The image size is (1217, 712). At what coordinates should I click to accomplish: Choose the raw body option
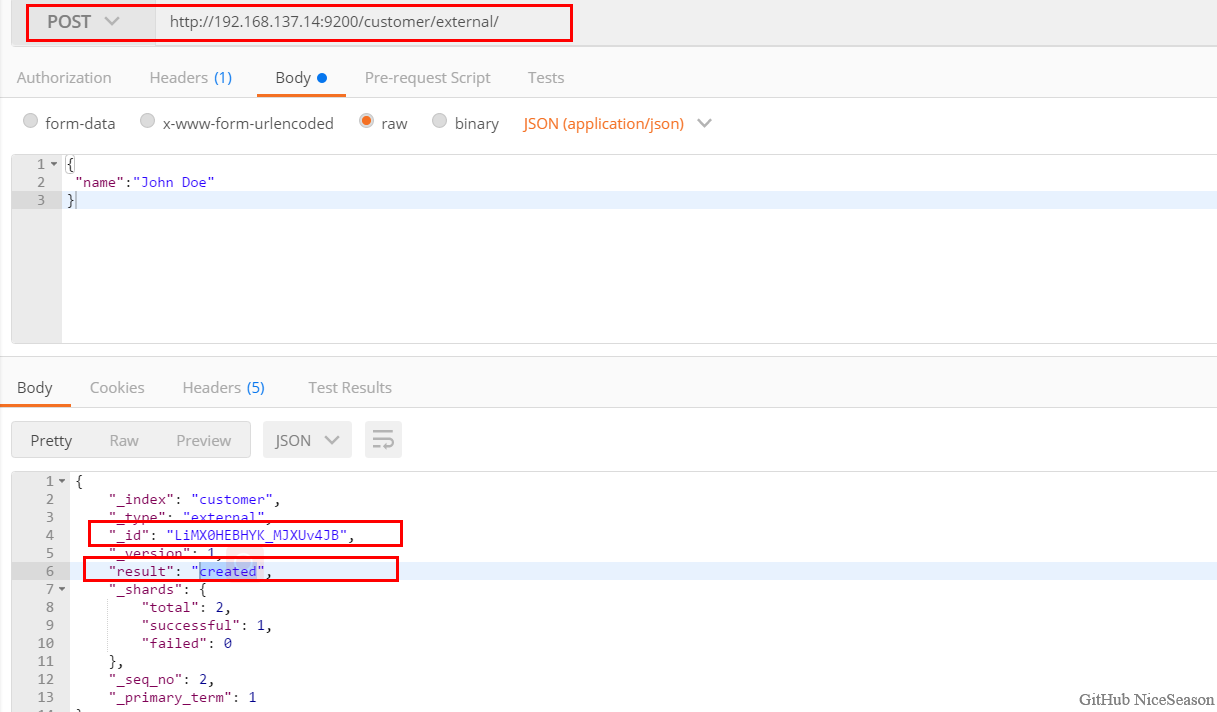point(367,122)
